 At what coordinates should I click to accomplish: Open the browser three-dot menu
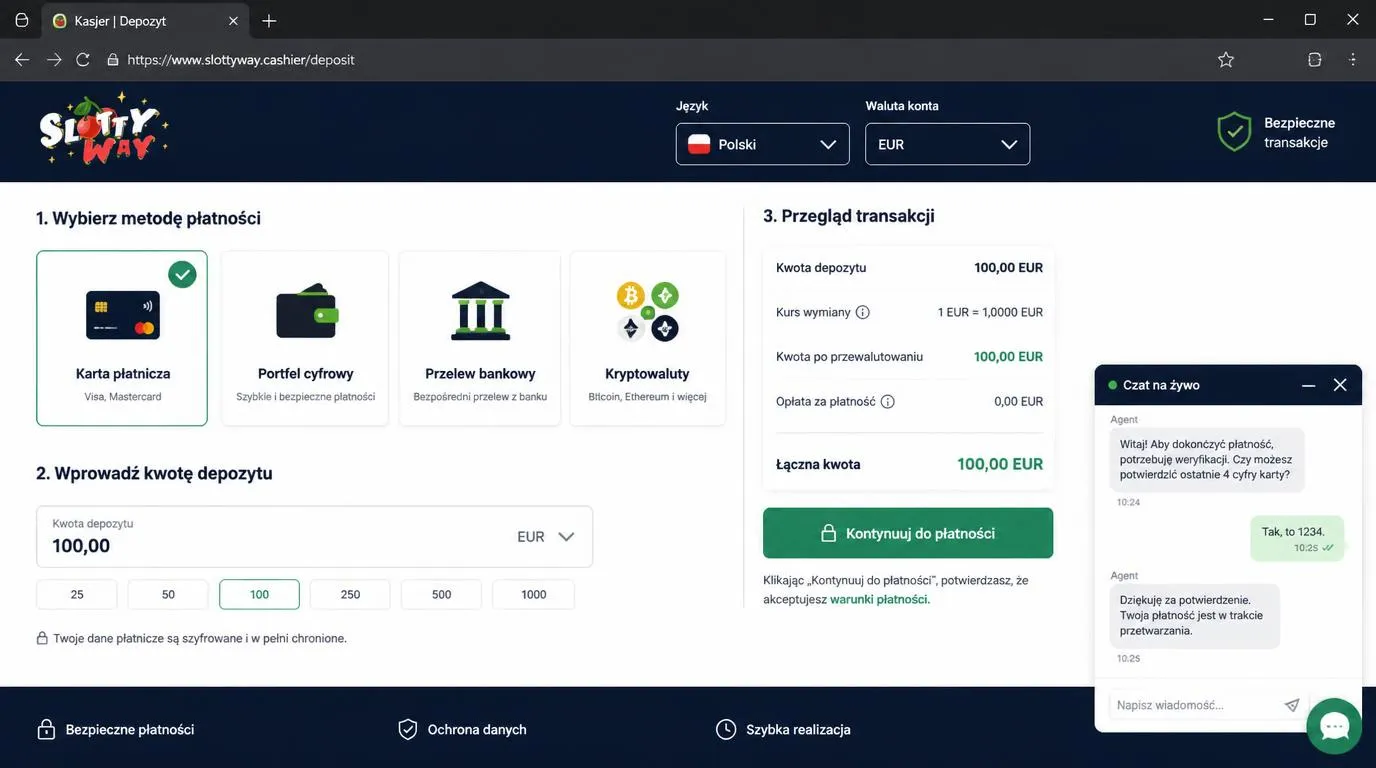coord(1353,60)
